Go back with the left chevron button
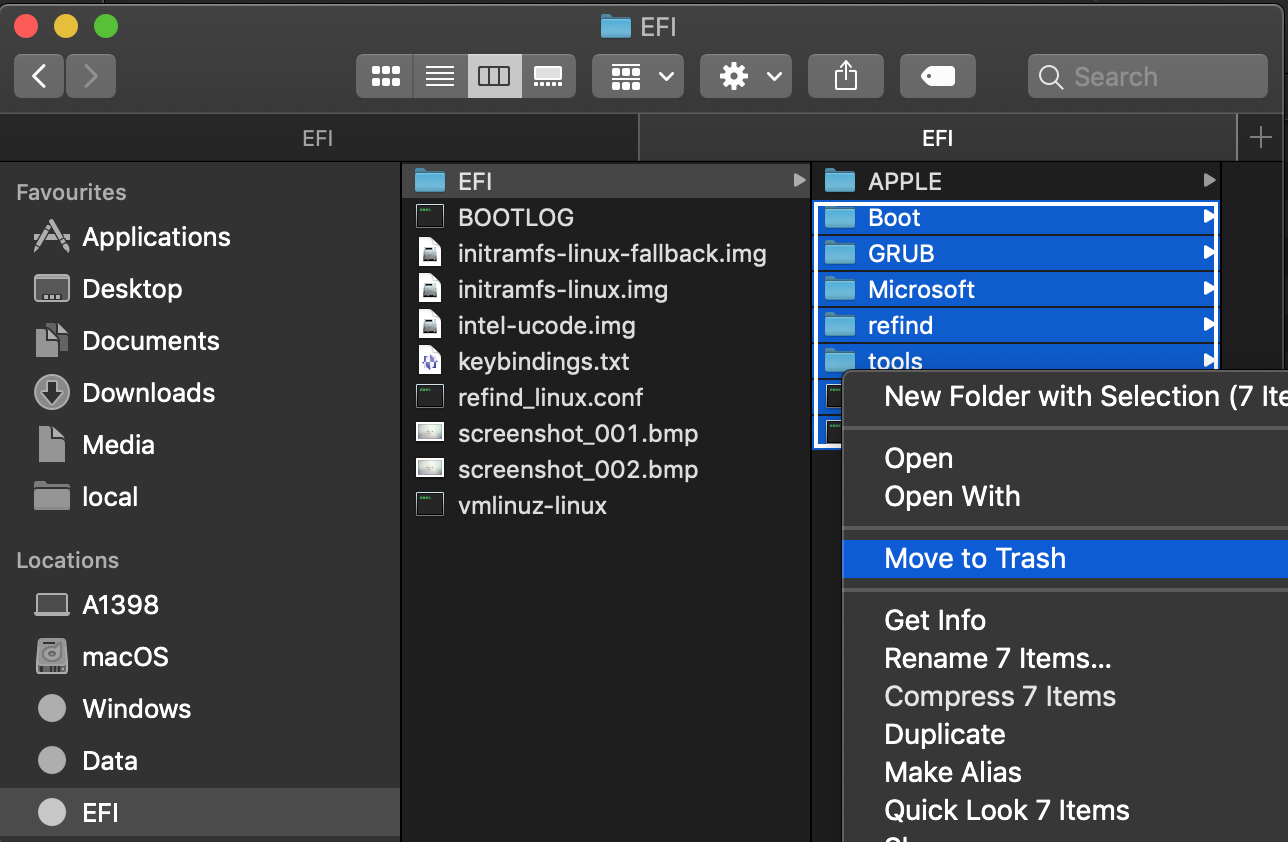Screen dimensions: 1288x842 coord(40,76)
